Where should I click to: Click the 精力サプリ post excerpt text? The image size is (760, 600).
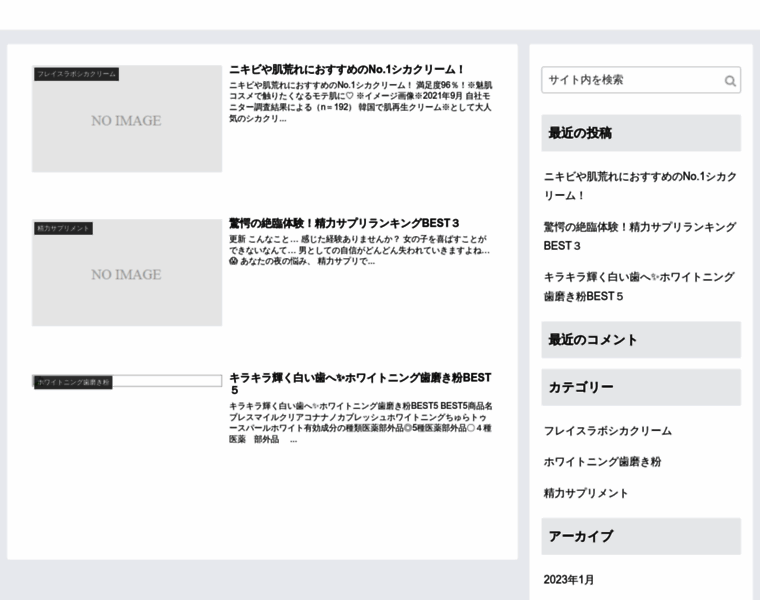pyautogui.click(x=359, y=250)
